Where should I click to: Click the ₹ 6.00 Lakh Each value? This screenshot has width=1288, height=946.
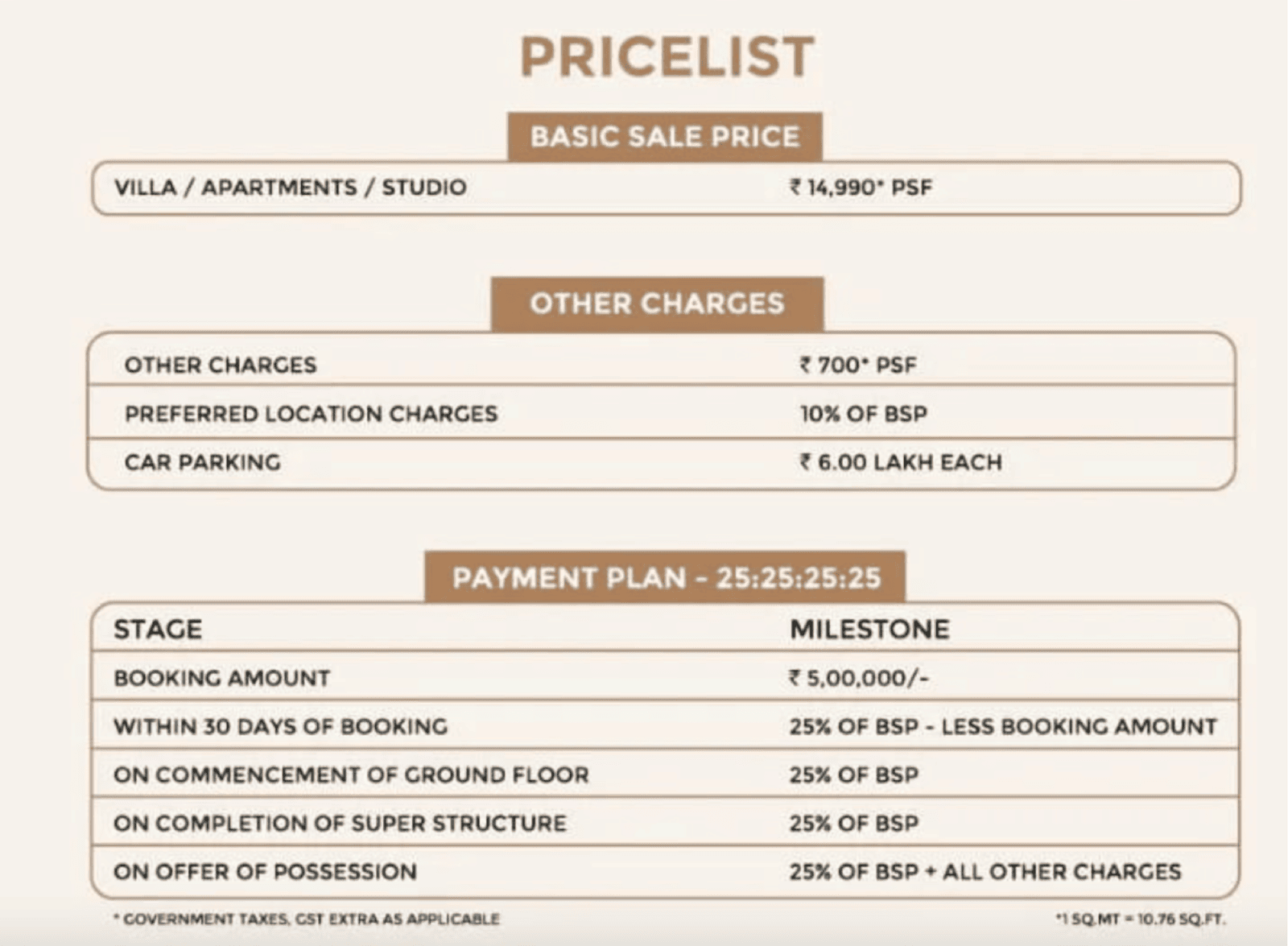point(901,462)
